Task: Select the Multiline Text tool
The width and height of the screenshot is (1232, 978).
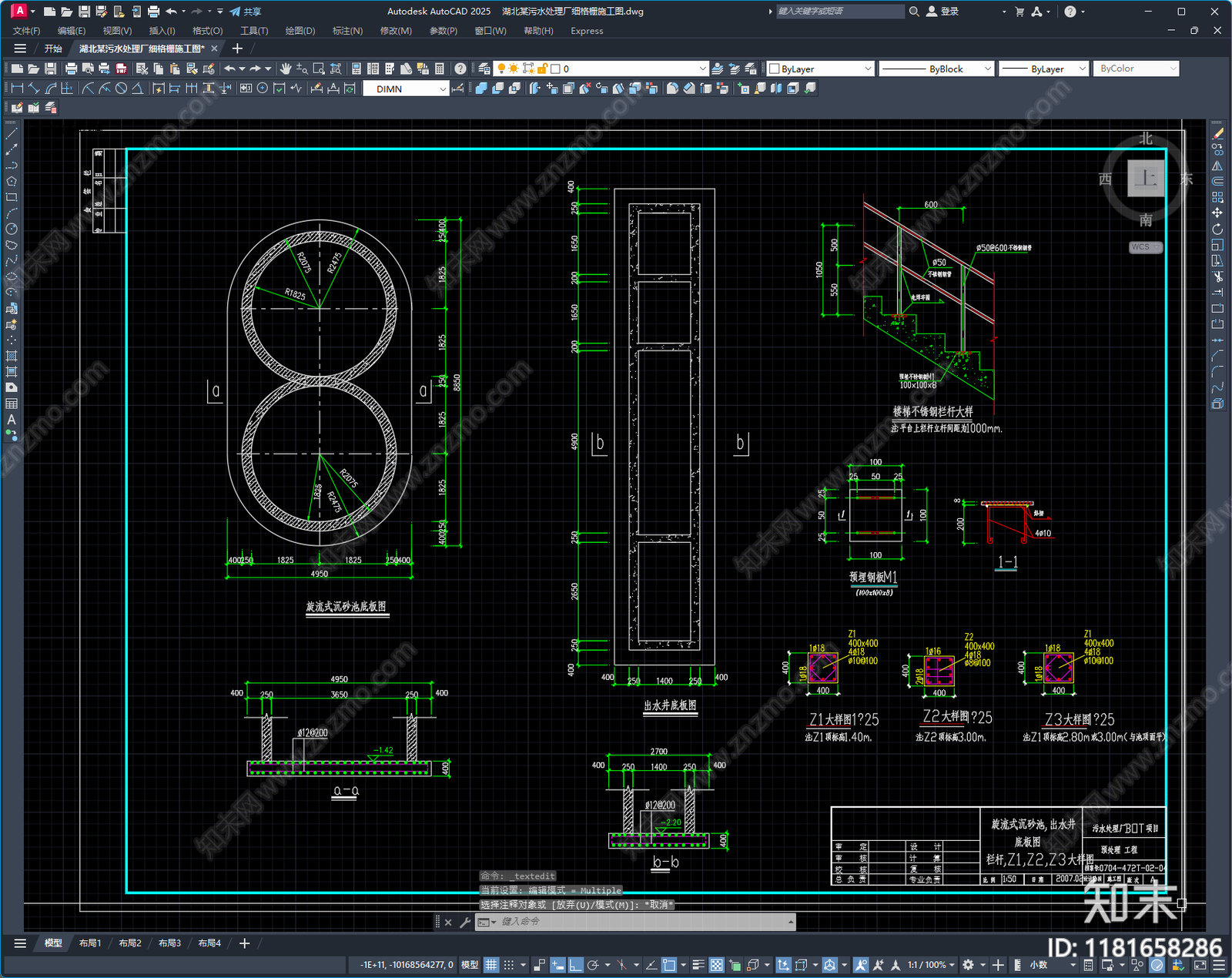Action: [12, 420]
